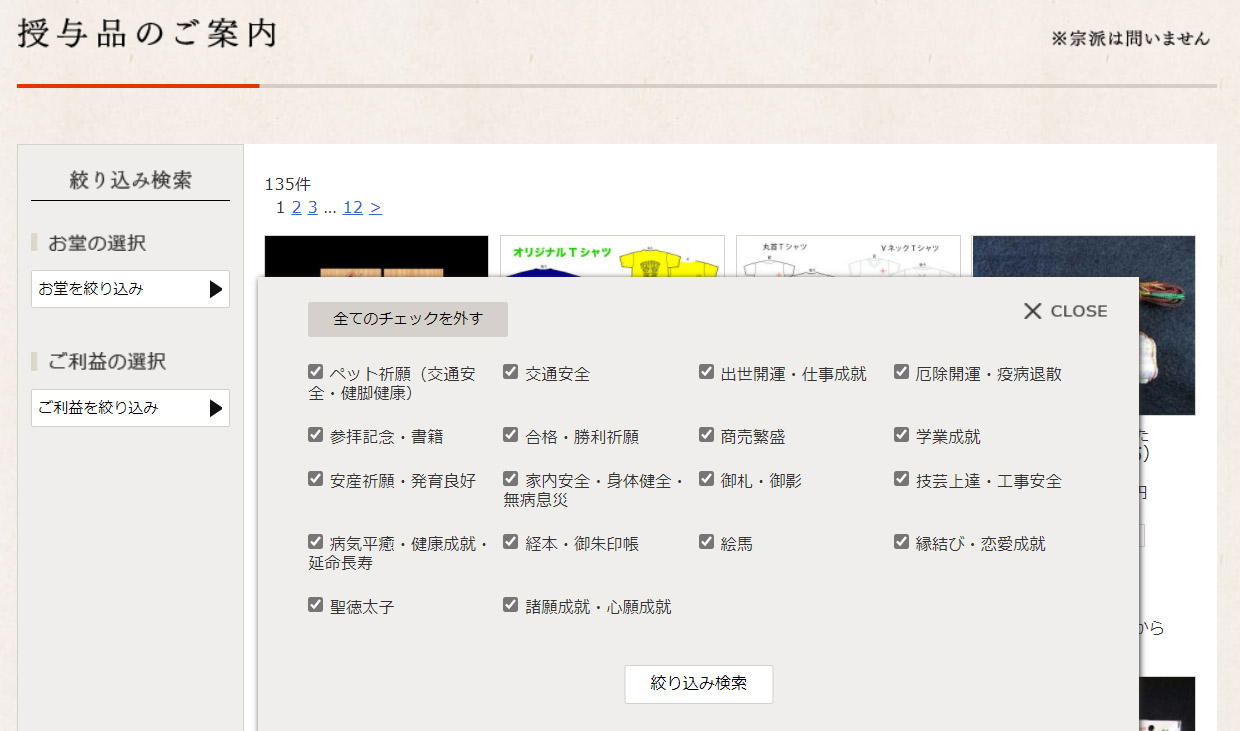Viewport: 1240px width, 731px height.
Task: Jump to page 12 of results
Action: [x=352, y=208]
